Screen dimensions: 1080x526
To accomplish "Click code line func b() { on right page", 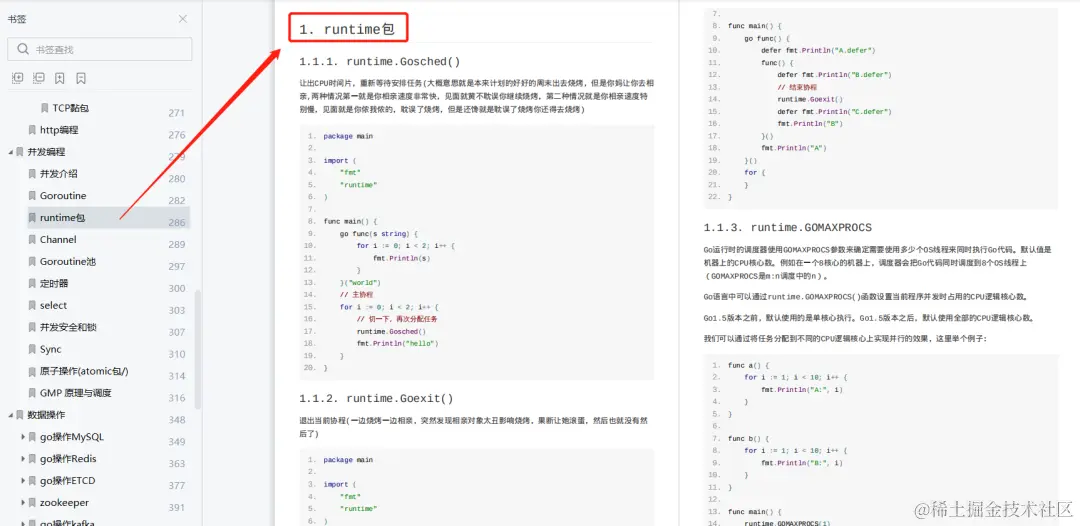I will (748, 439).
